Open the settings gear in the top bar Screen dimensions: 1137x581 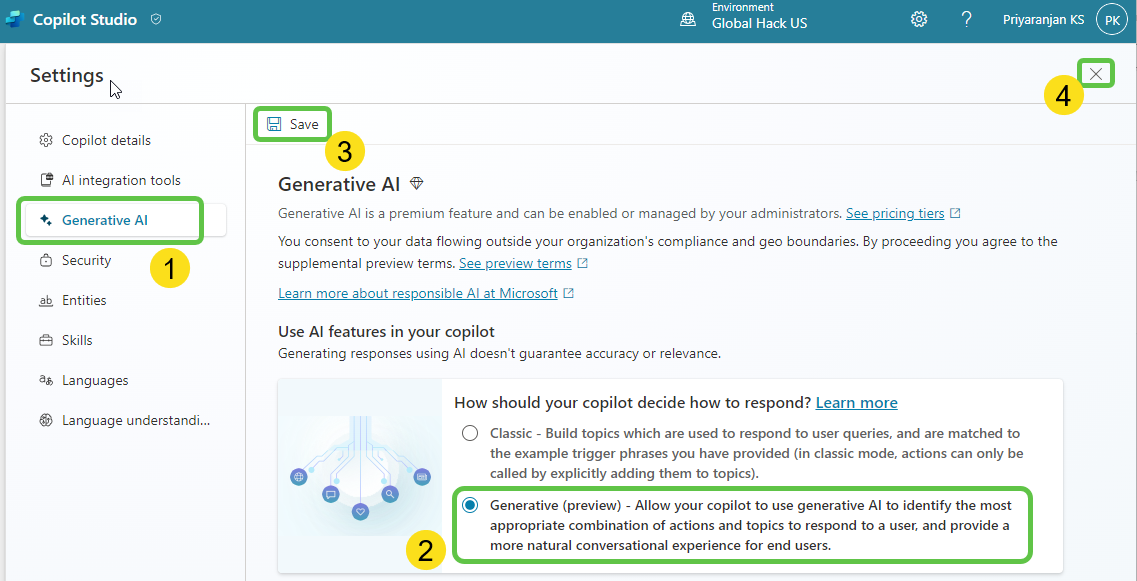tap(919, 18)
